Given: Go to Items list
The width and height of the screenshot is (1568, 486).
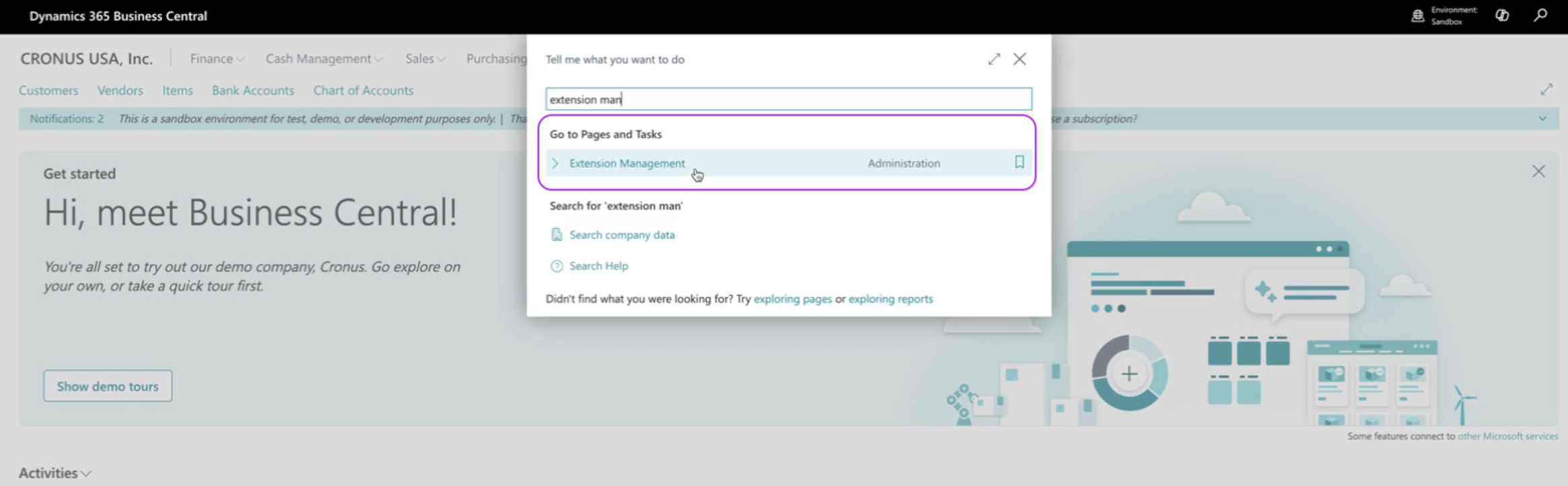Looking at the screenshot, I should click(x=178, y=90).
